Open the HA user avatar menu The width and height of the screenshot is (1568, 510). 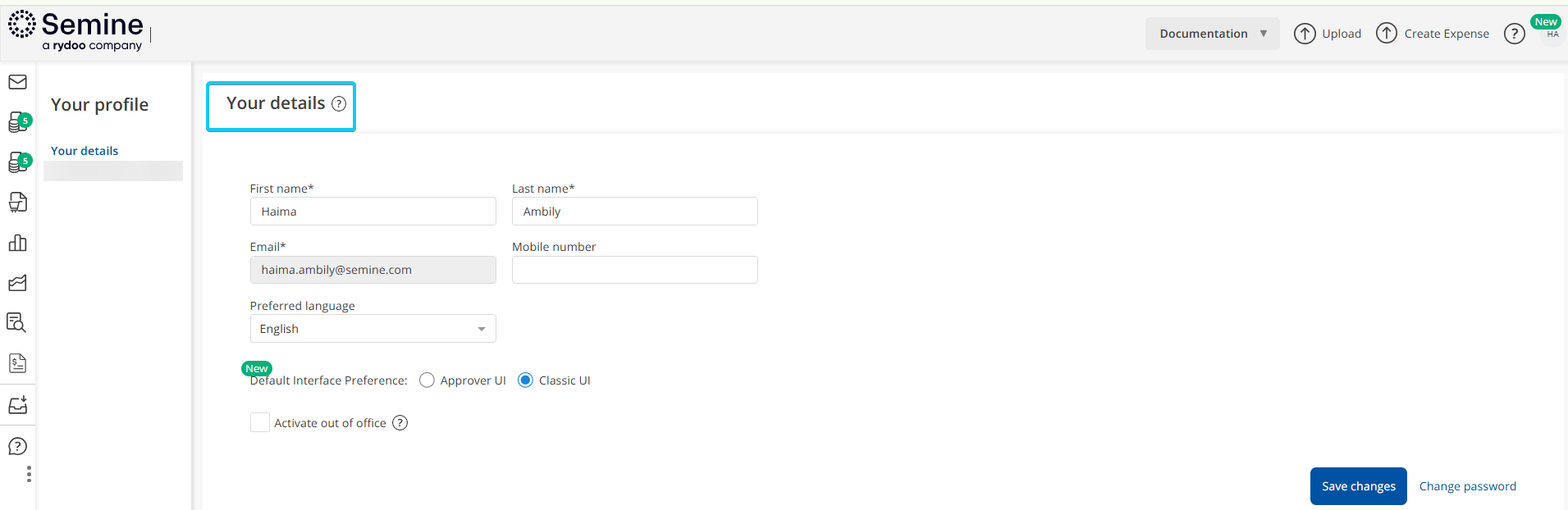point(1552,34)
